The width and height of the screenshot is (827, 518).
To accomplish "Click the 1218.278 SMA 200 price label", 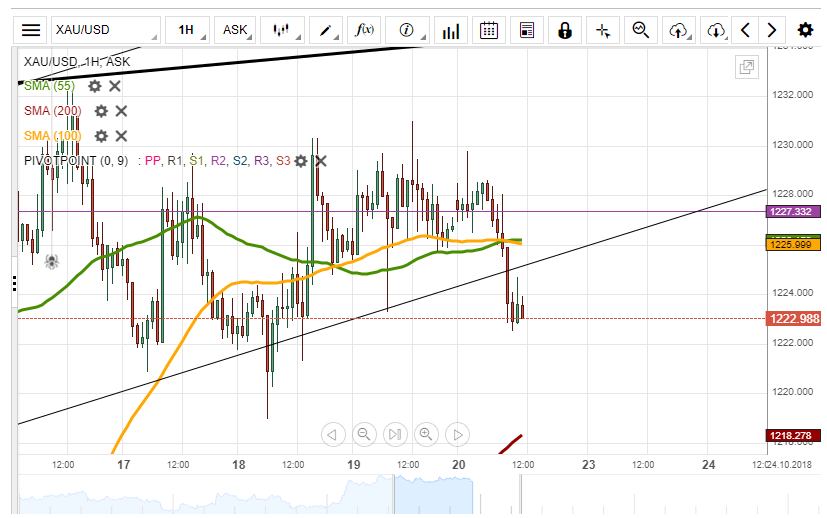I will point(793,436).
